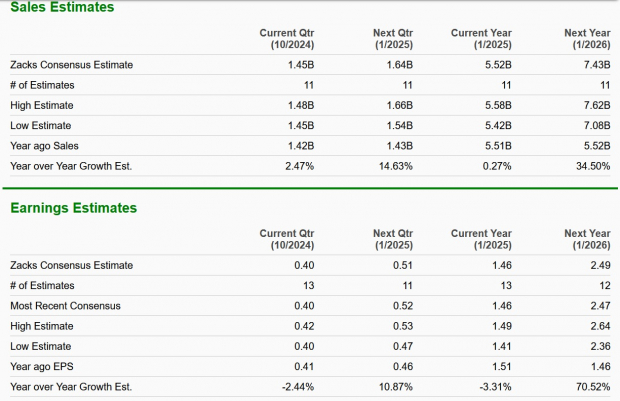Image resolution: width=620 pixels, height=401 pixels.
Task: Select Next Qtr (1/2025) header in Sales table
Action: click(393, 39)
